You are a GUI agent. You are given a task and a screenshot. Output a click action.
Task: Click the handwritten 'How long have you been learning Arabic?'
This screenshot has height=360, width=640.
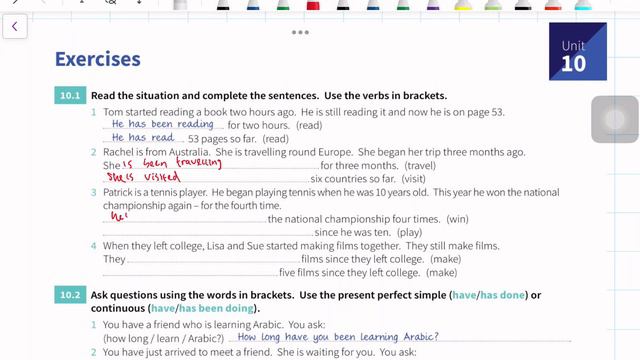tap(338, 337)
